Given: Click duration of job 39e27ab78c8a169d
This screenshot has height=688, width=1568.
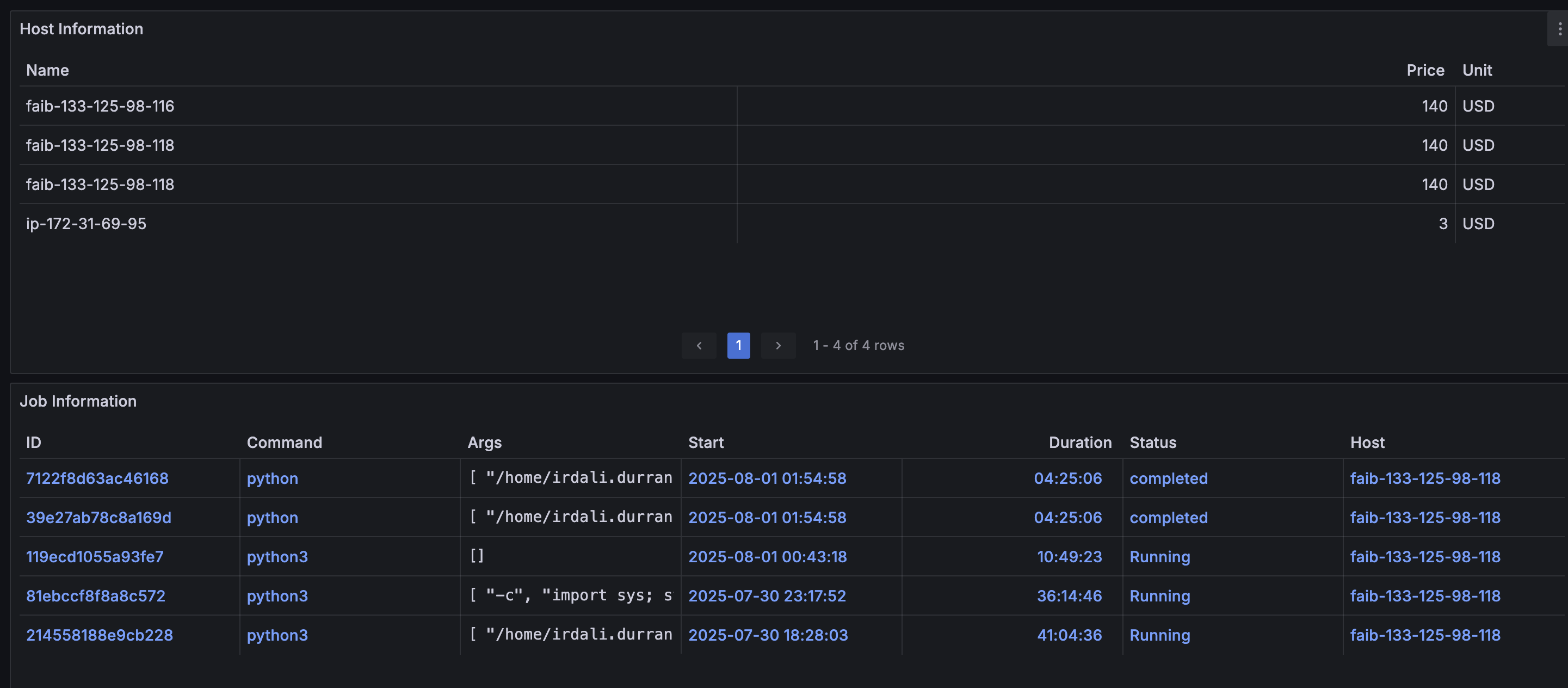Looking at the screenshot, I should (x=1067, y=517).
